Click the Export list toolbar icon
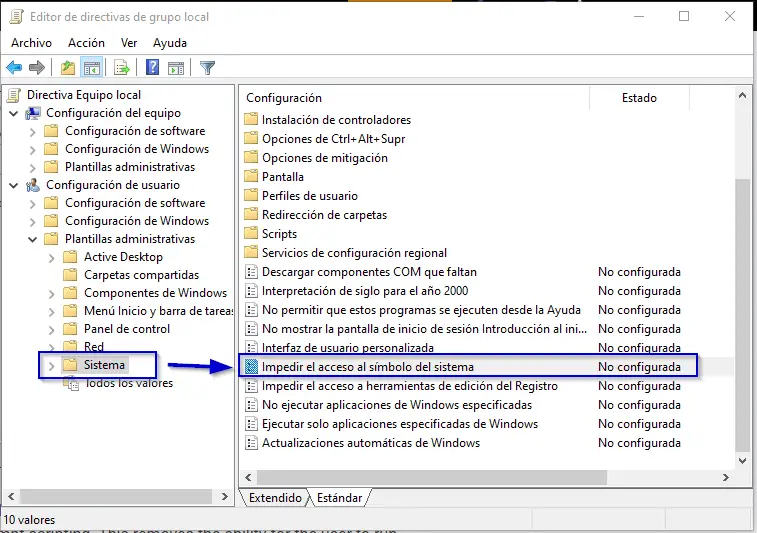The width and height of the screenshot is (757, 533). 121,68
